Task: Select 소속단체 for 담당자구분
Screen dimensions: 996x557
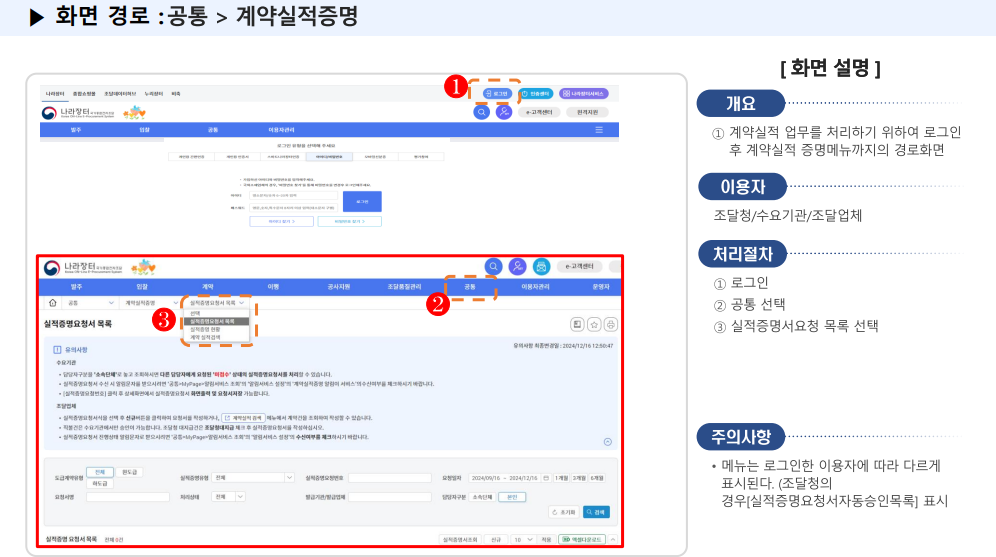Action: coord(483,497)
